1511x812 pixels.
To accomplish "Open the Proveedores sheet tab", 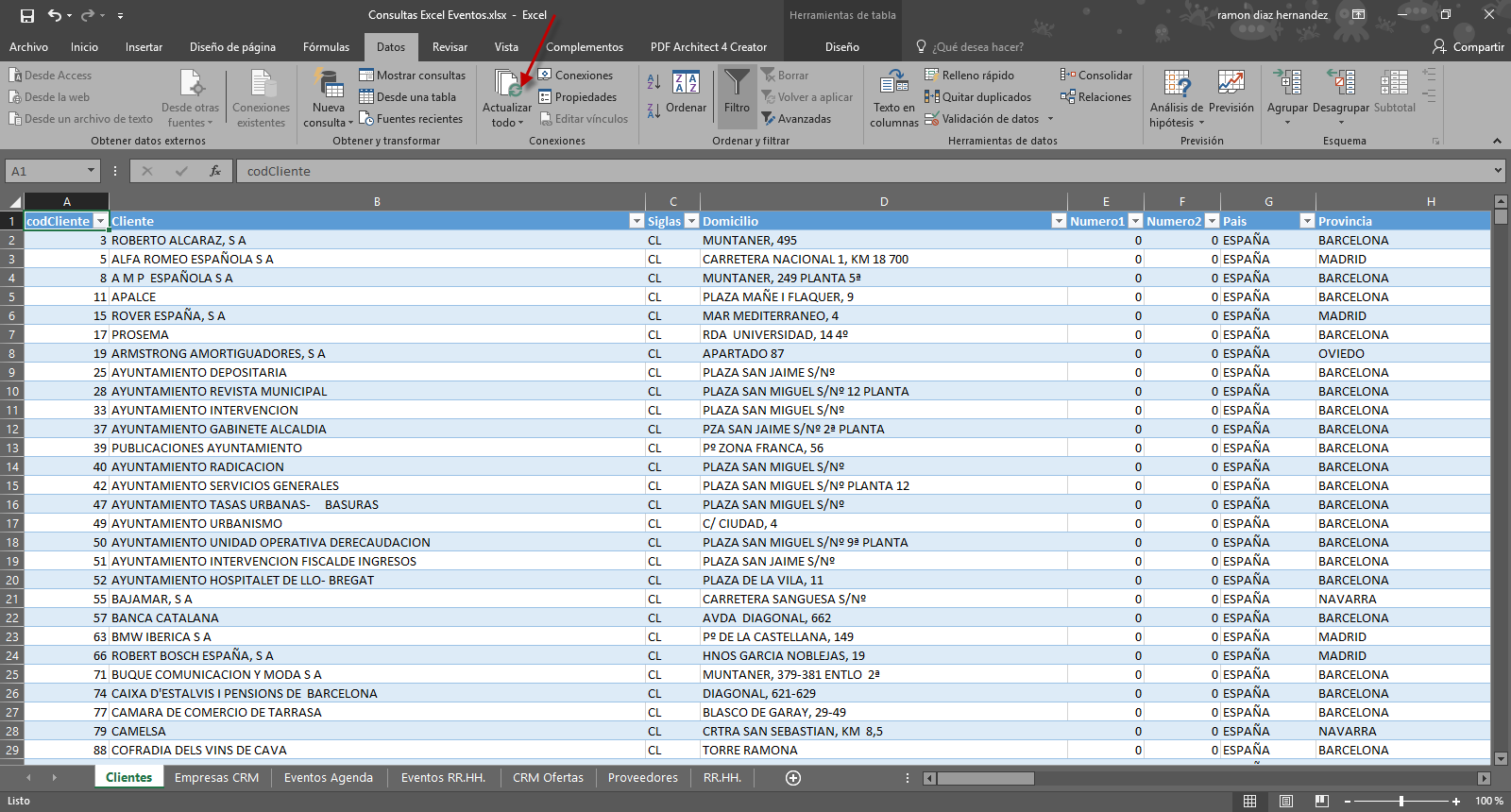I will point(643,778).
